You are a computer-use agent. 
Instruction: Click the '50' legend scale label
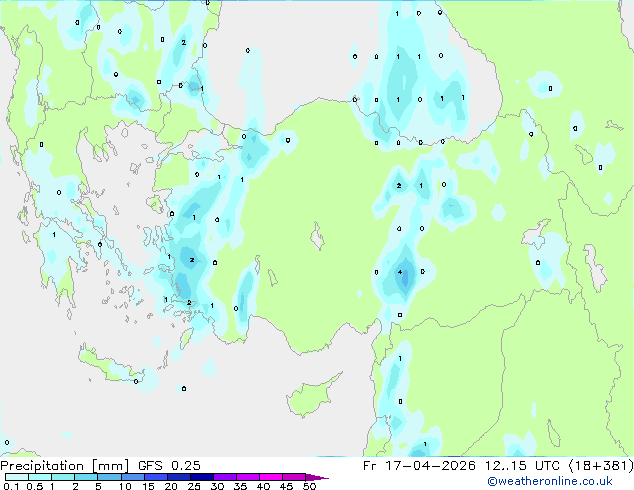pyautogui.click(x=309, y=486)
